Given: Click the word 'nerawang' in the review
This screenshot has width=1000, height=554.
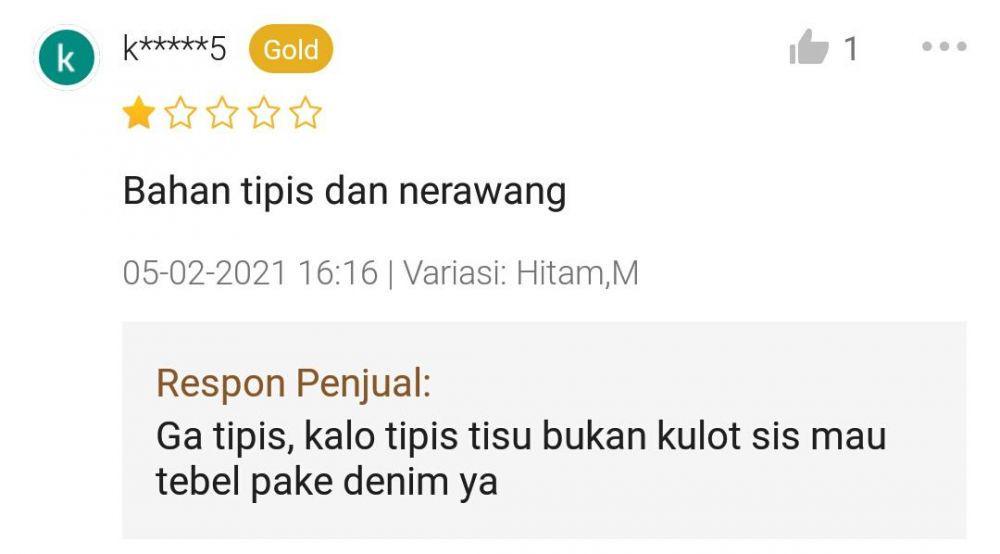Looking at the screenshot, I should pyautogui.click(x=482, y=193).
